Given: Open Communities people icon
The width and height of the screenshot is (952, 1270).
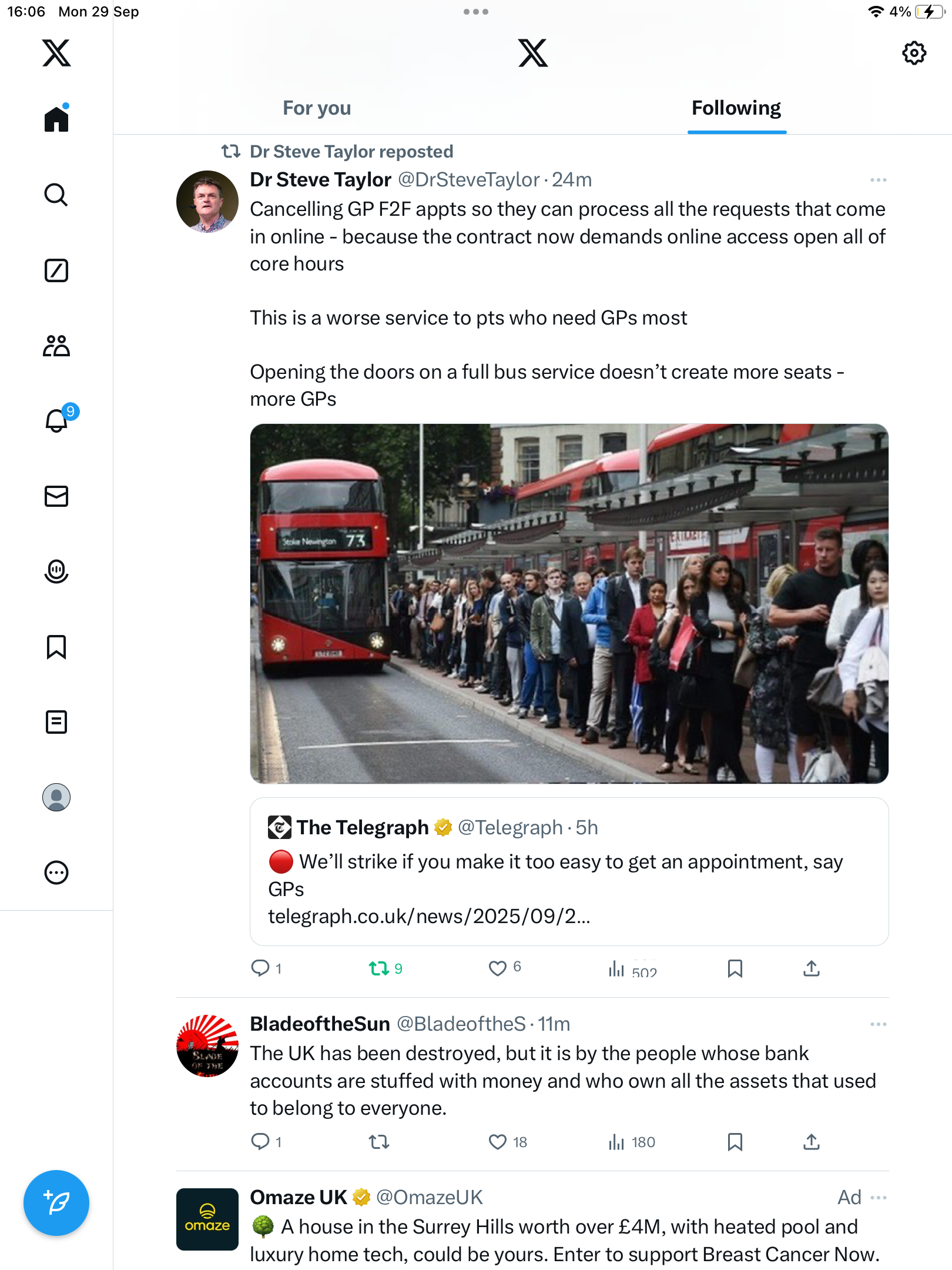Looking at the screenshot, I should pos(56,346).
